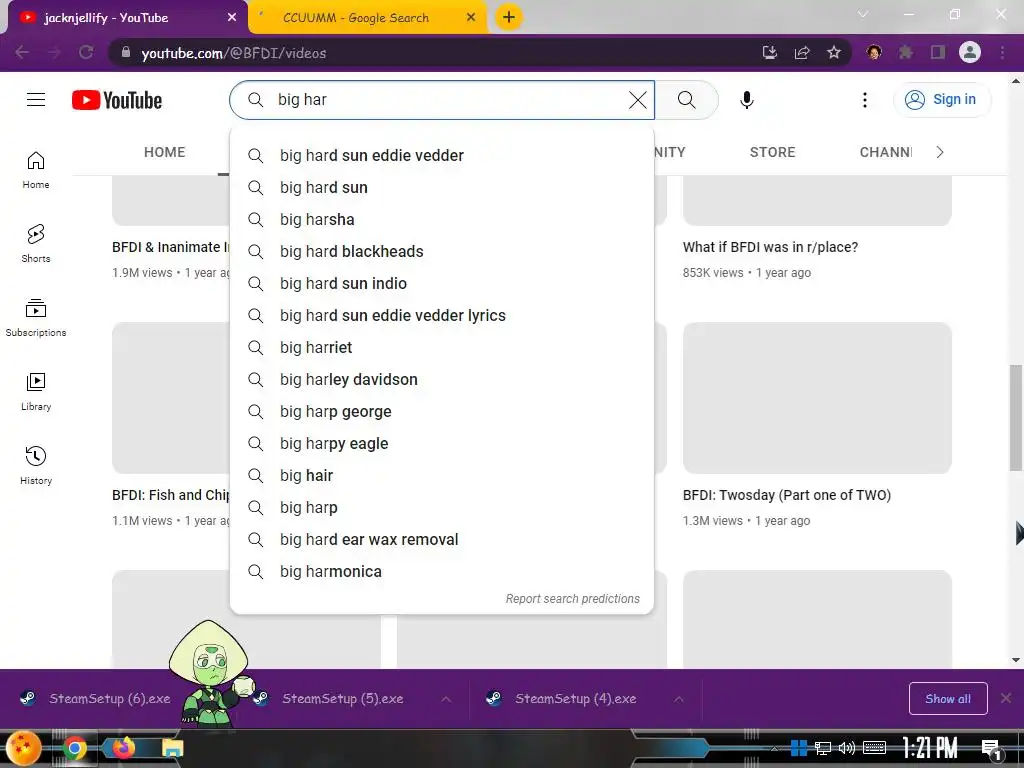Click the browser address bar URL
Image resolution: width=1024 pixels, height=768 pixels.
pos(234,53)
